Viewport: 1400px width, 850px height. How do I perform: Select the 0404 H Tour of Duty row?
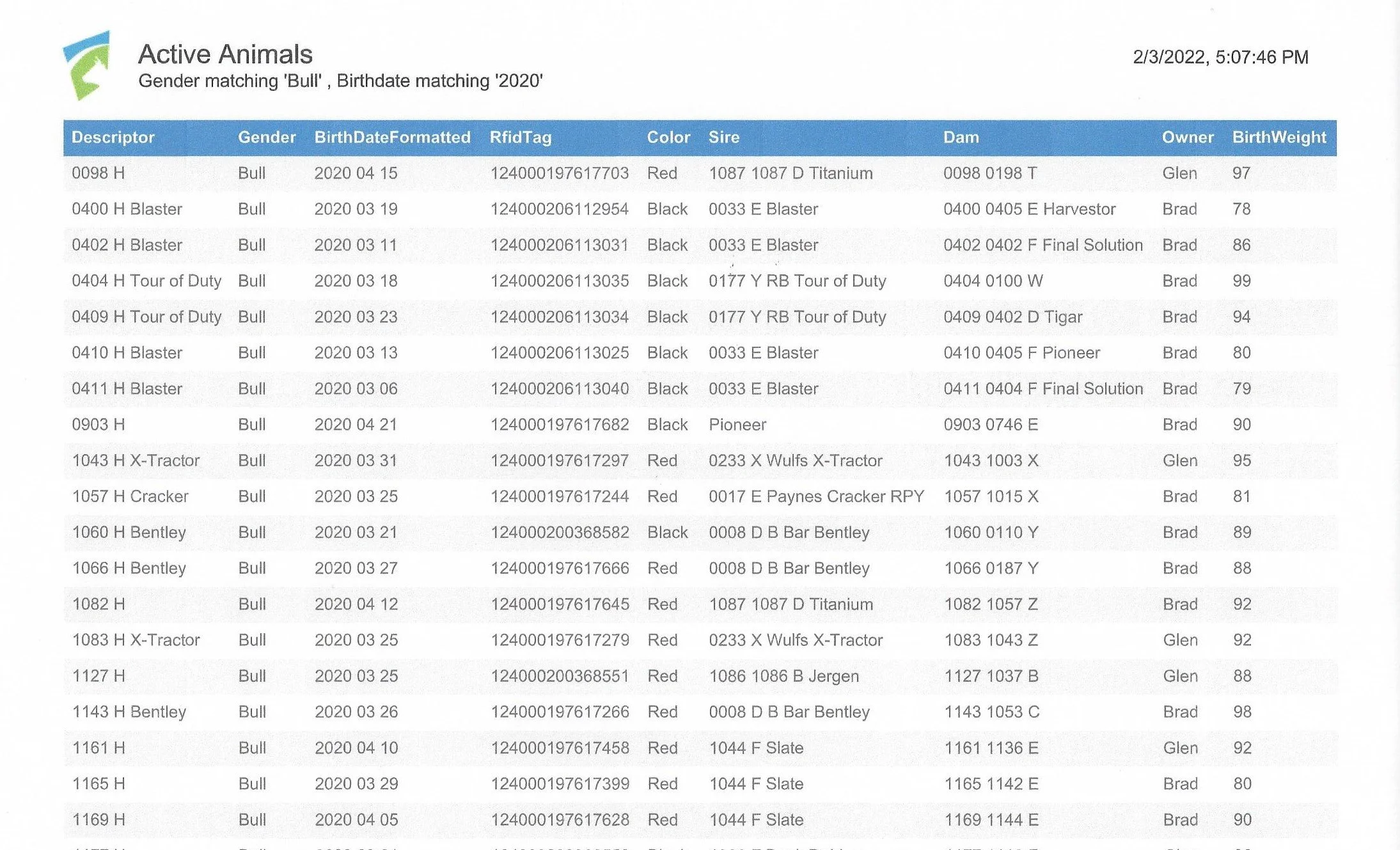(146, 281)
